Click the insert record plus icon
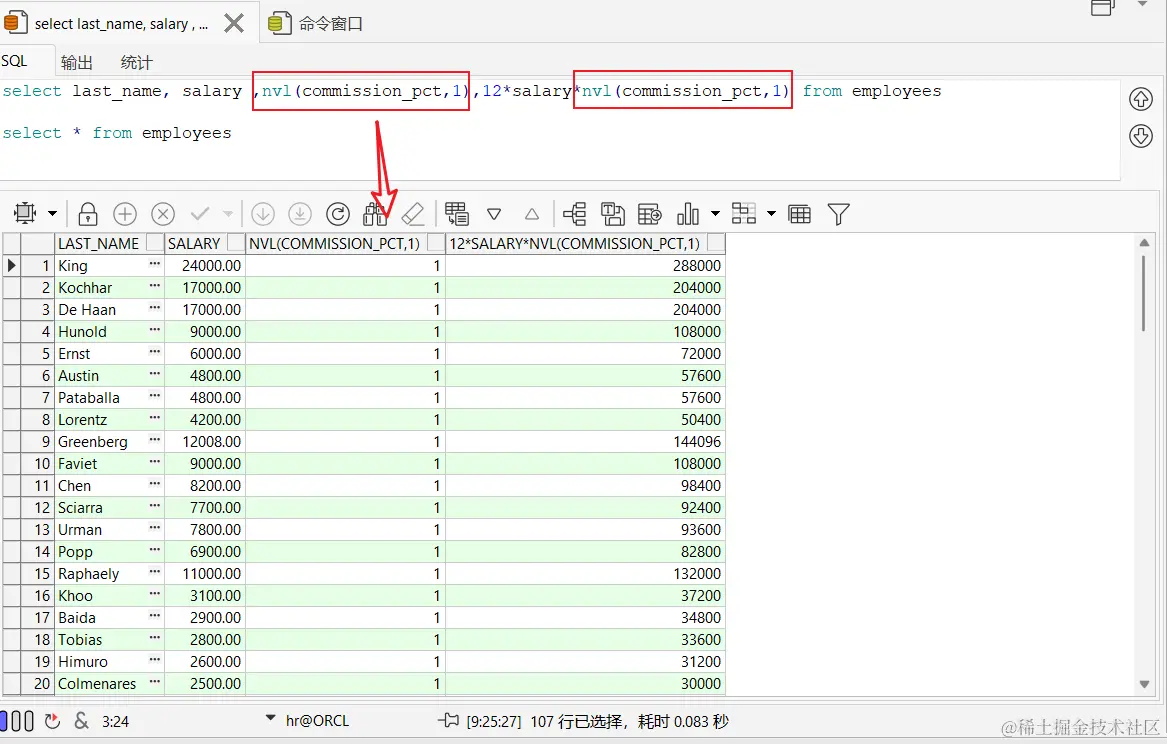Screen dimensions: 1167x744 [x=125, y=214]
